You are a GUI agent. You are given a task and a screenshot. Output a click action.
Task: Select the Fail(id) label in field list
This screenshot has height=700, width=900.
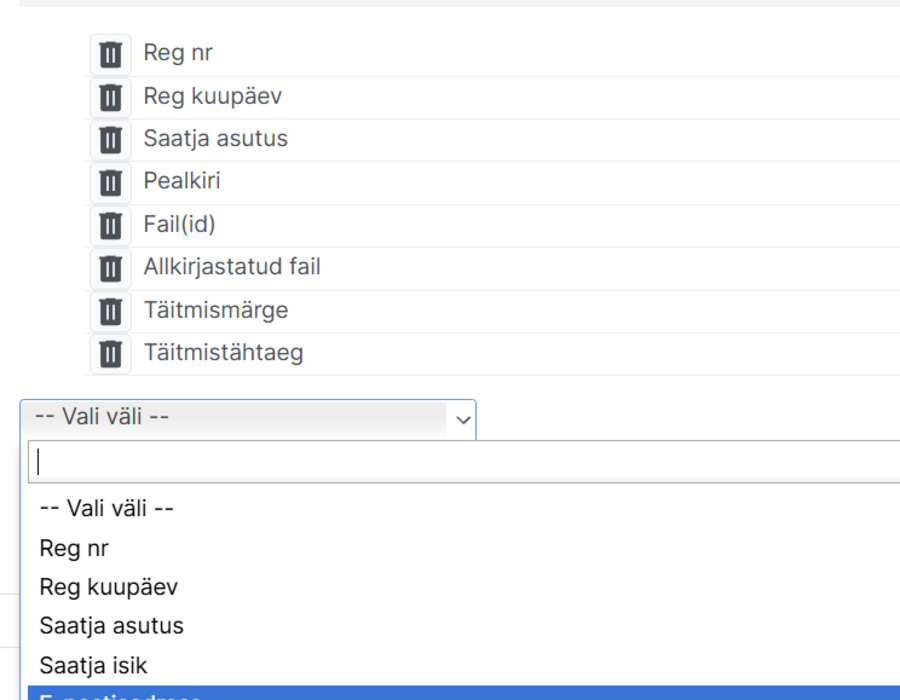pyautogui.click(x=180, y=224)
